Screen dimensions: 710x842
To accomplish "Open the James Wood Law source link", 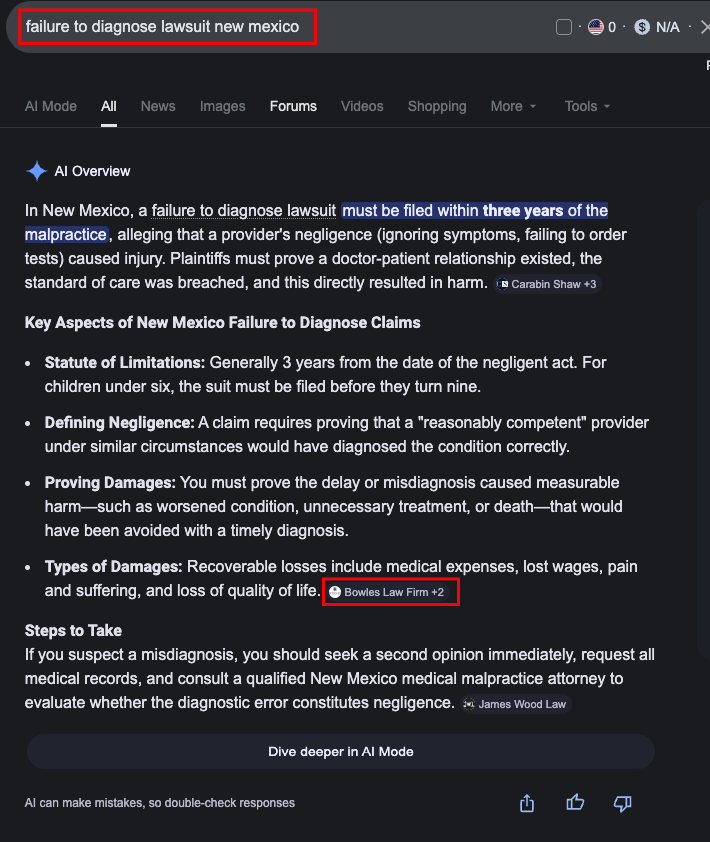I will tap(516, 704).
